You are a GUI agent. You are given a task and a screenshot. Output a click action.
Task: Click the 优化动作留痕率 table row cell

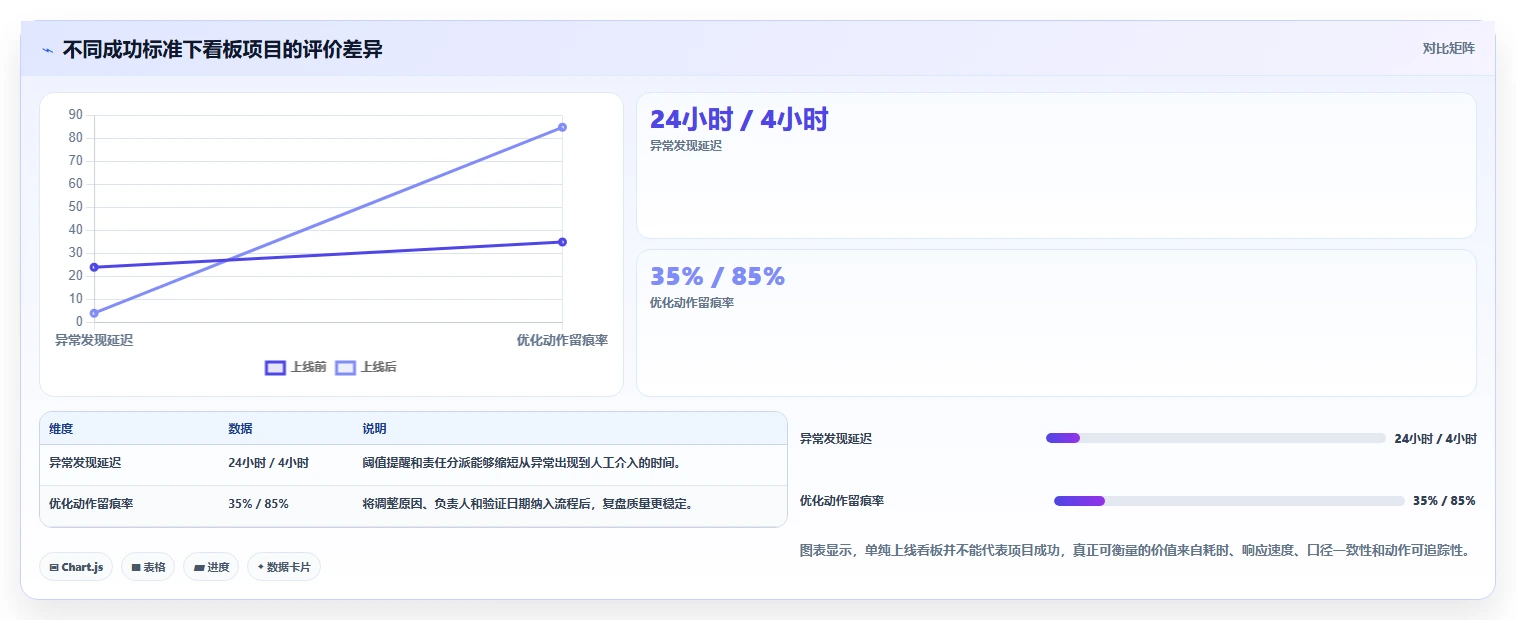(x=91, y=504)
